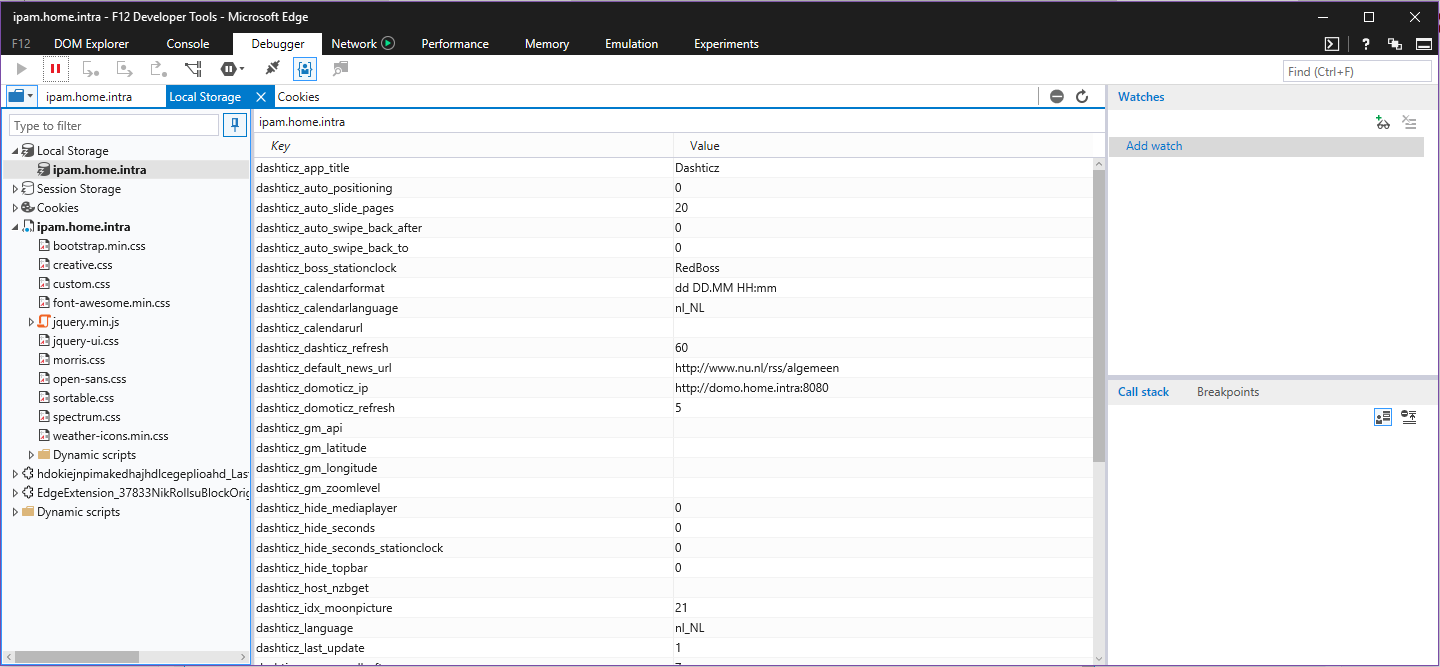Screen dimensions: 1440x667
Task: Click the Add watch glasses icon
Action: [x=1383, y=122]
